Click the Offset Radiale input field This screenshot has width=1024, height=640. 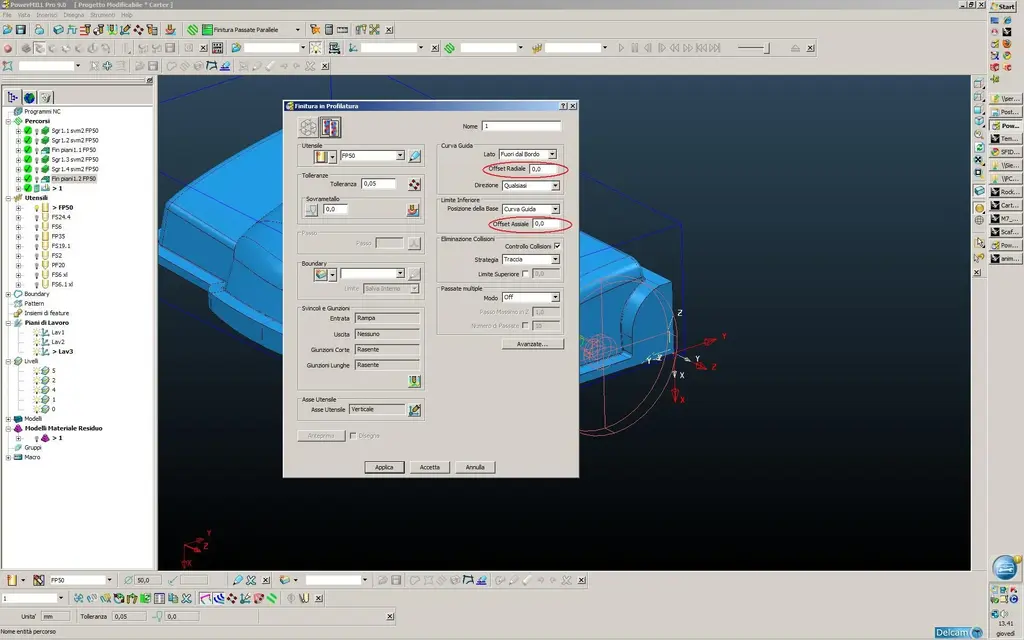pos(545,170)
